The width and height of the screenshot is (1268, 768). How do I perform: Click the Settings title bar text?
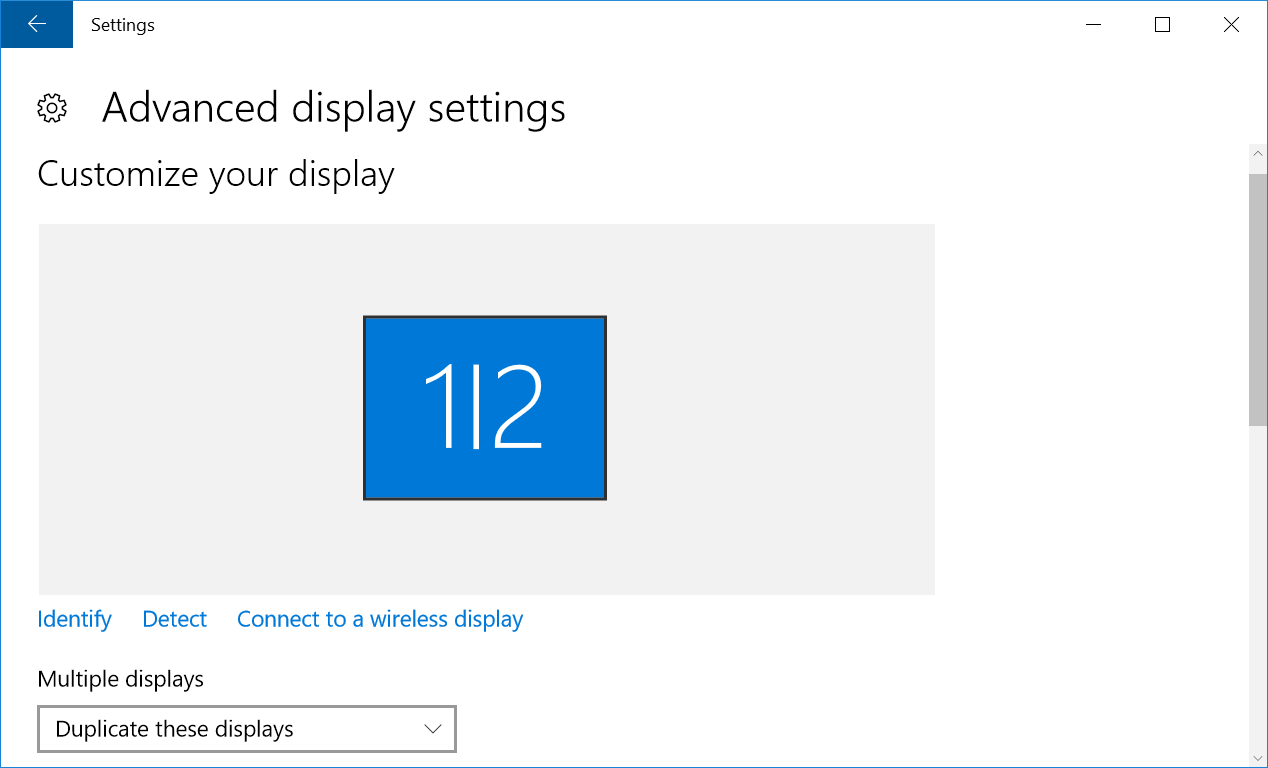123,25
